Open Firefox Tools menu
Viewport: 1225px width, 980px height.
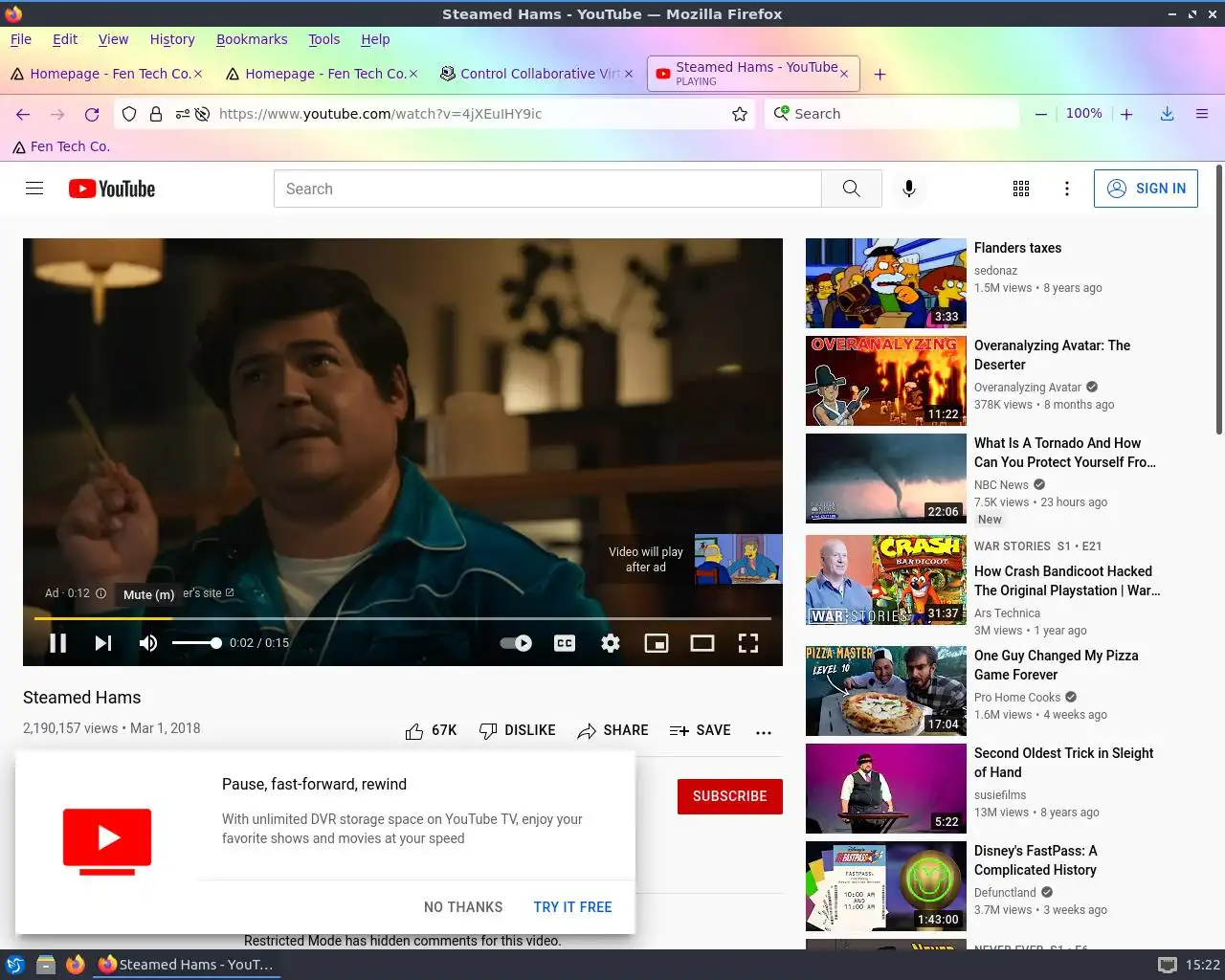click(323, 39)
